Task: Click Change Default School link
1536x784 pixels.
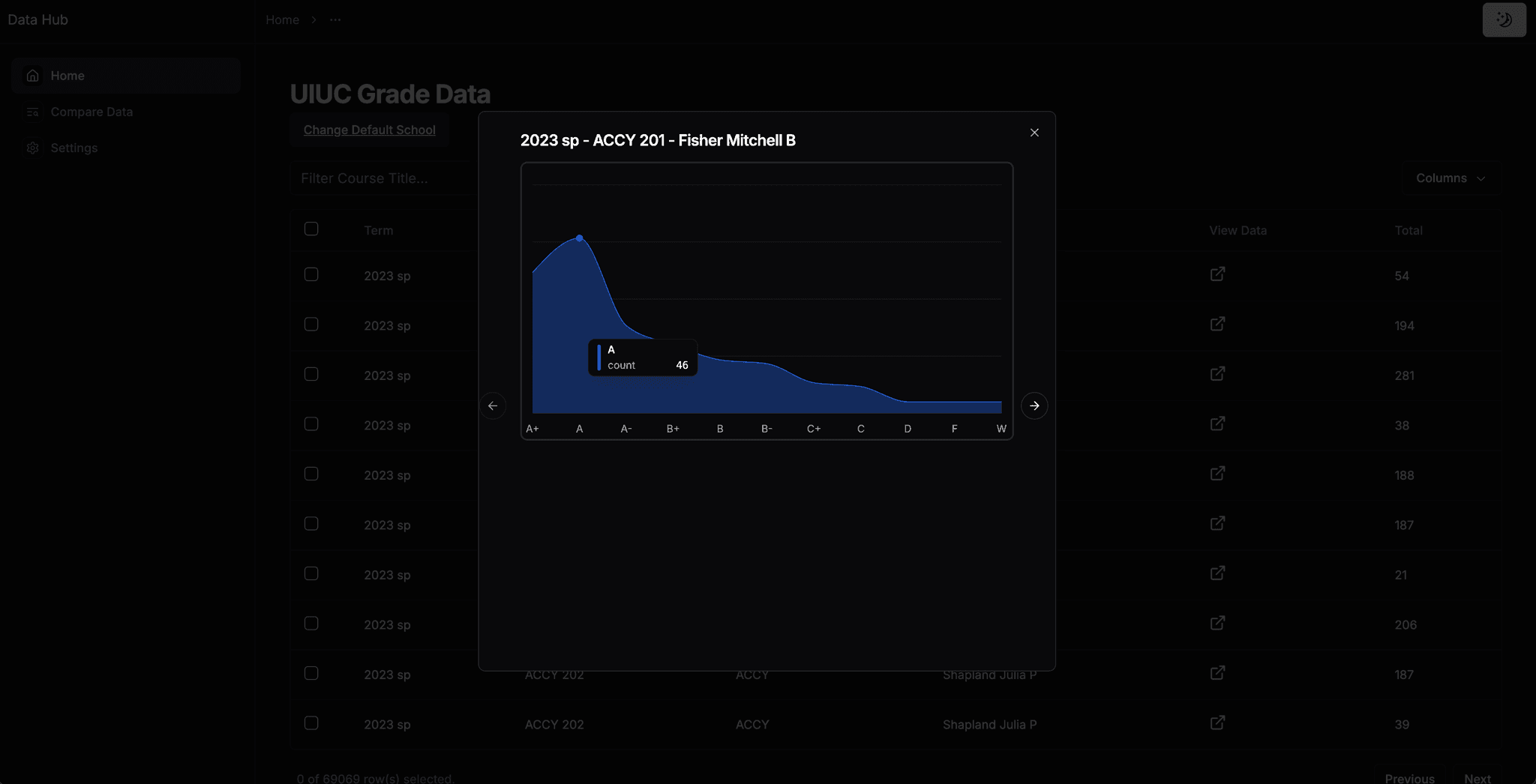Action: coord(369,130)
